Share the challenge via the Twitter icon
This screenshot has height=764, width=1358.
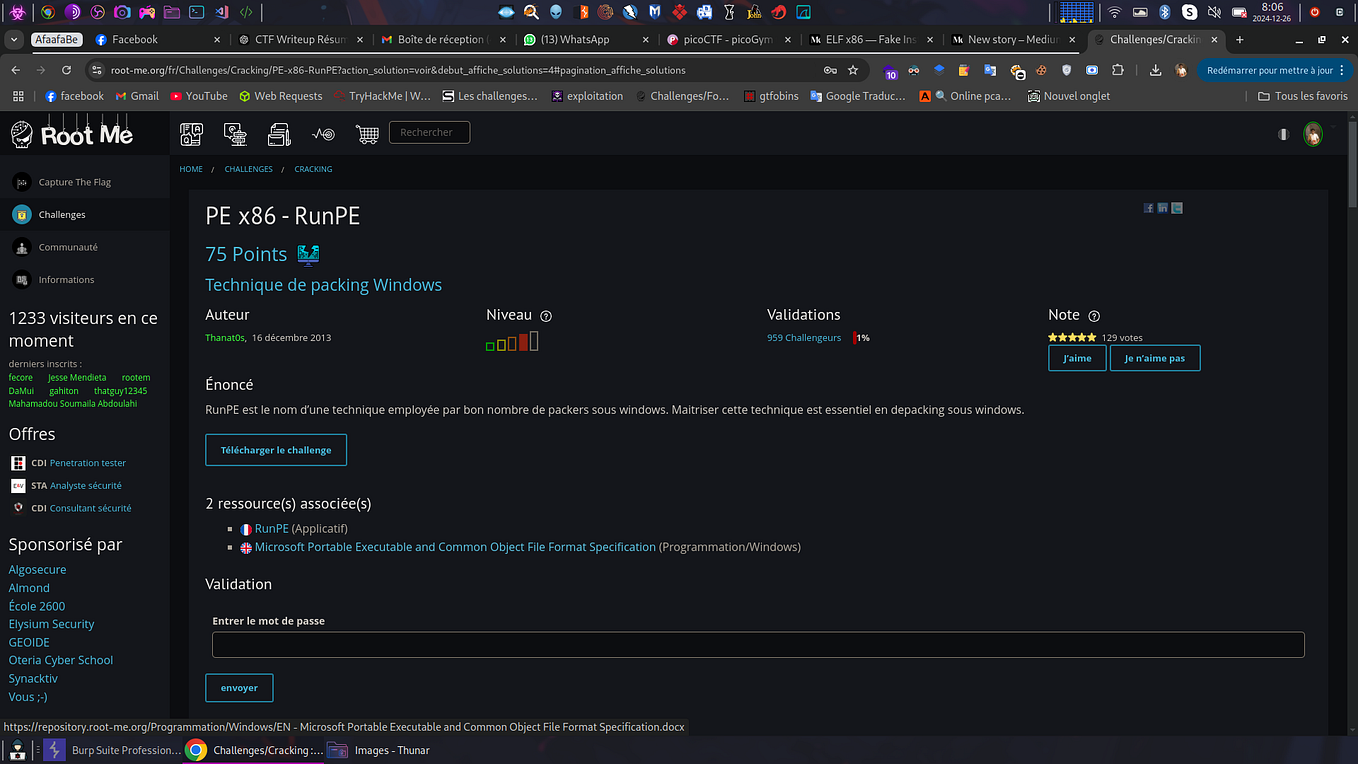(1177, 207)
